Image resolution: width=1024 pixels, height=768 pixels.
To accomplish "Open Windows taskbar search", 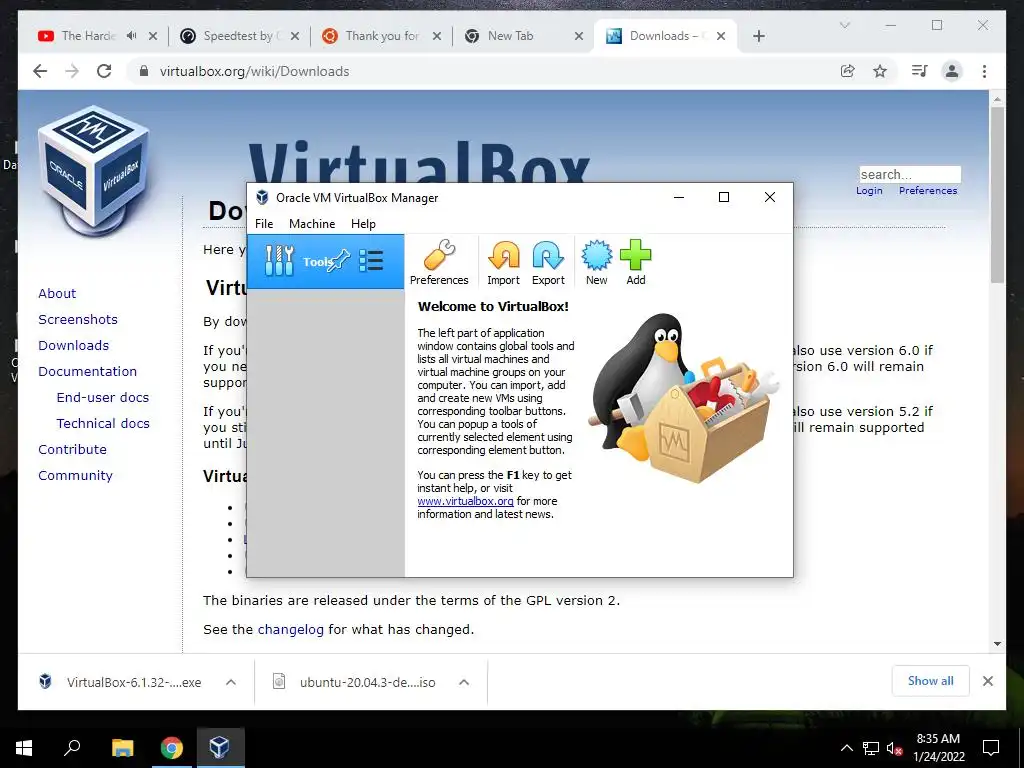I will (x=72, y=747).
